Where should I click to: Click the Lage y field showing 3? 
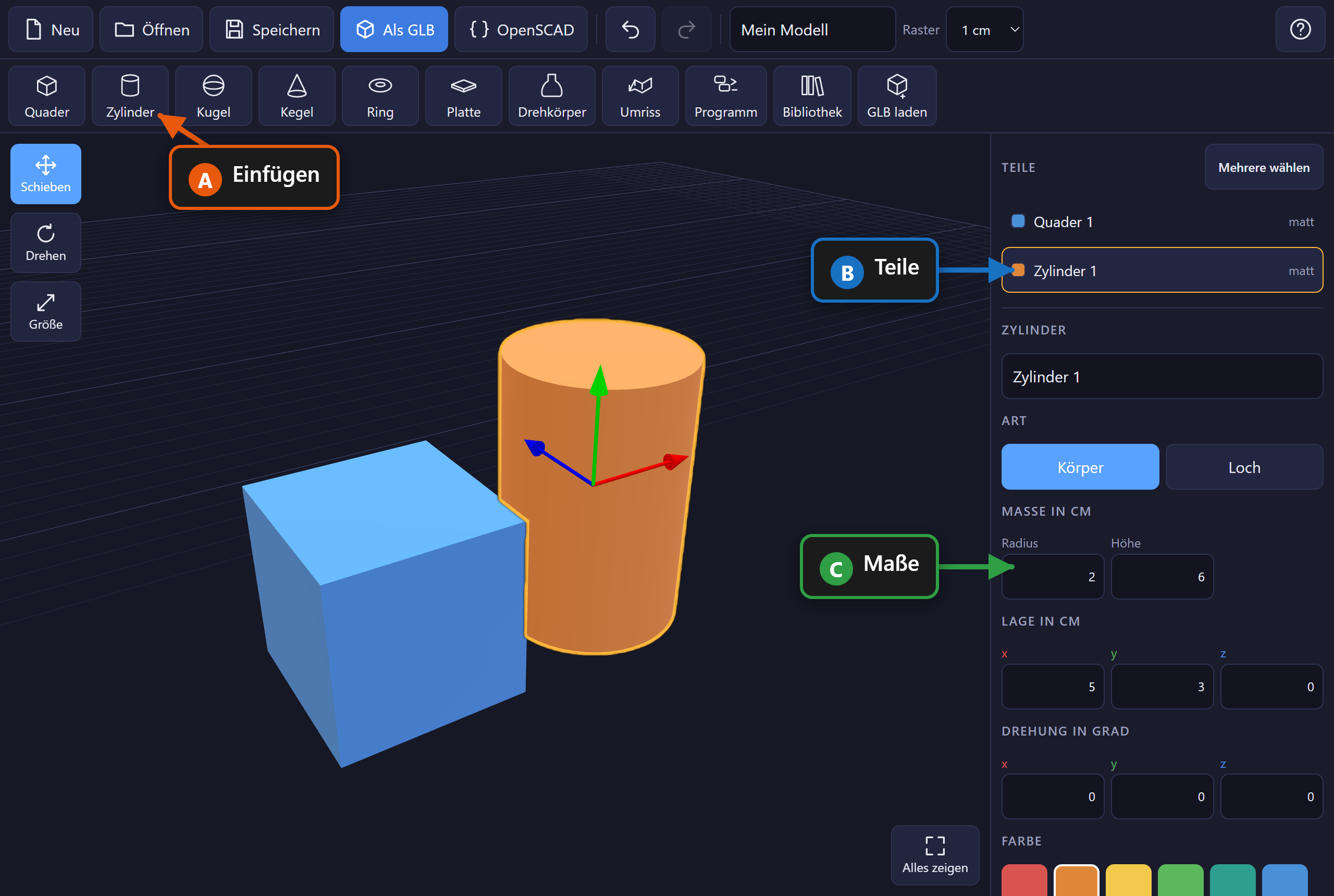pos(1162,686)
